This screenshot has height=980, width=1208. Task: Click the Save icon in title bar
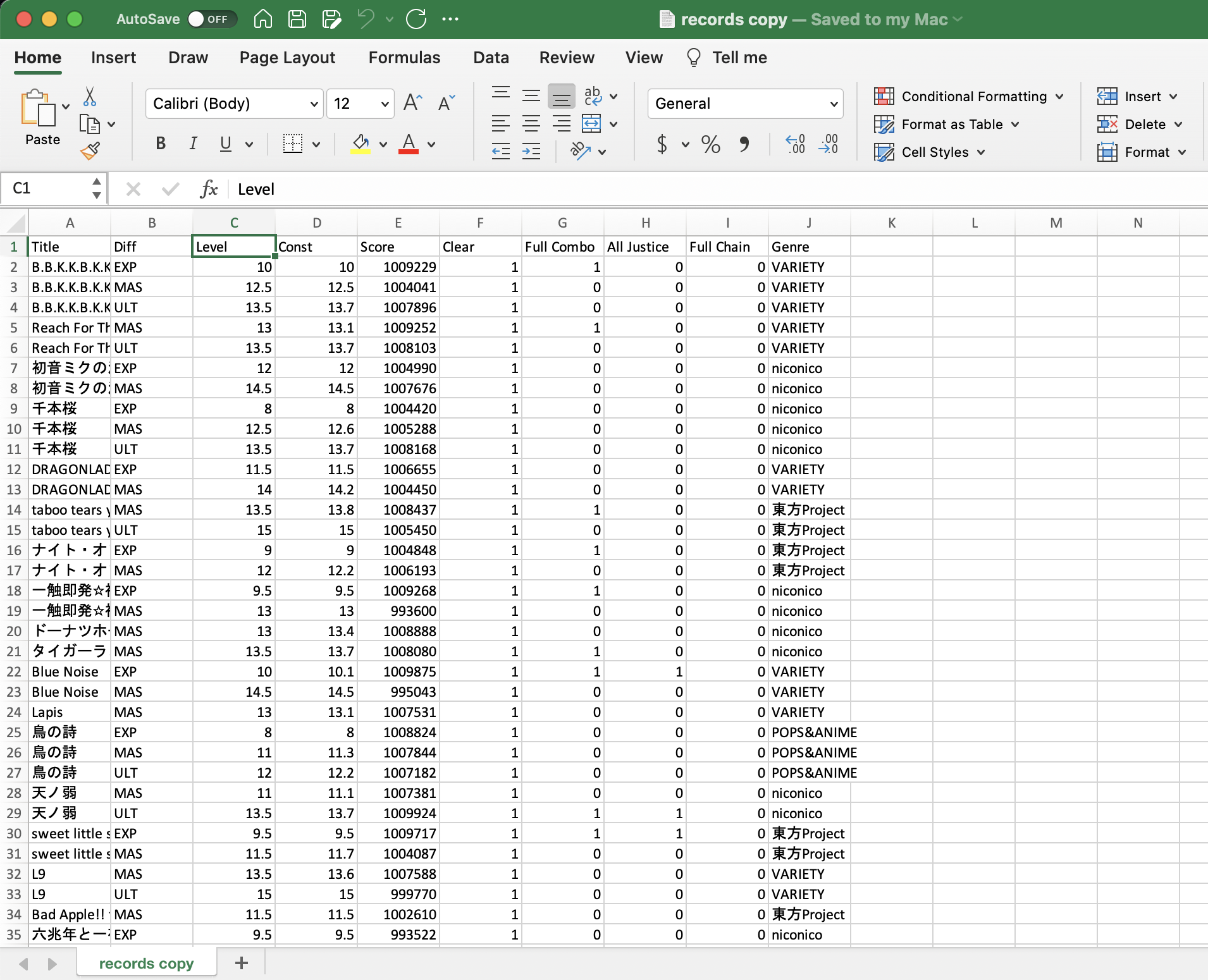coord(297,19)
